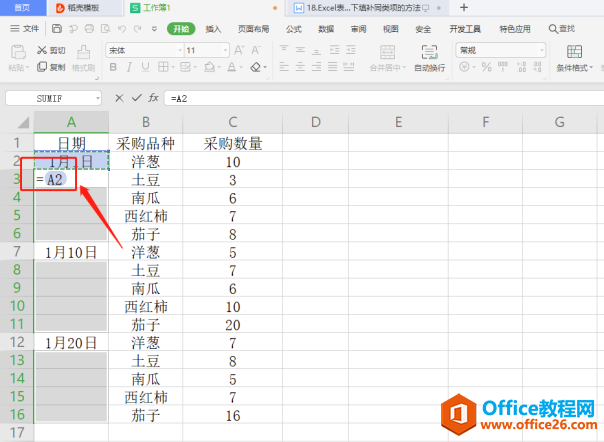Click the Wrap Text (自动换行) button
The image size is (604, 442).
tap(430, 58)
